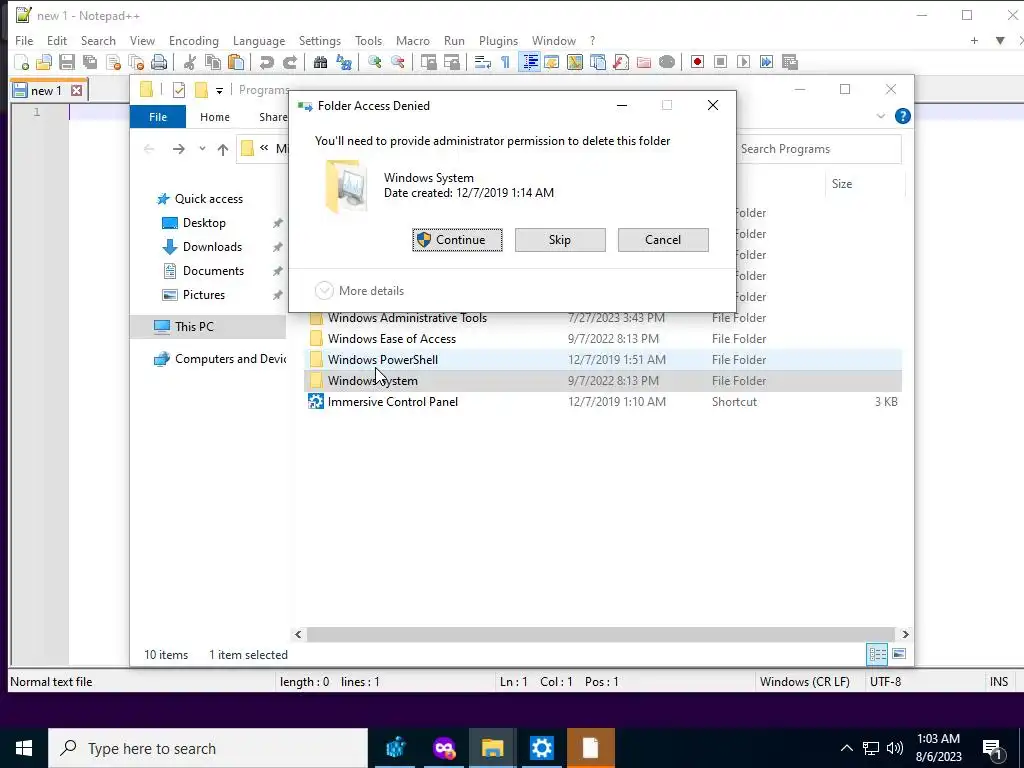Select Documents in Explorer navigation pane
1024x768 pixels.
point(213,271)
